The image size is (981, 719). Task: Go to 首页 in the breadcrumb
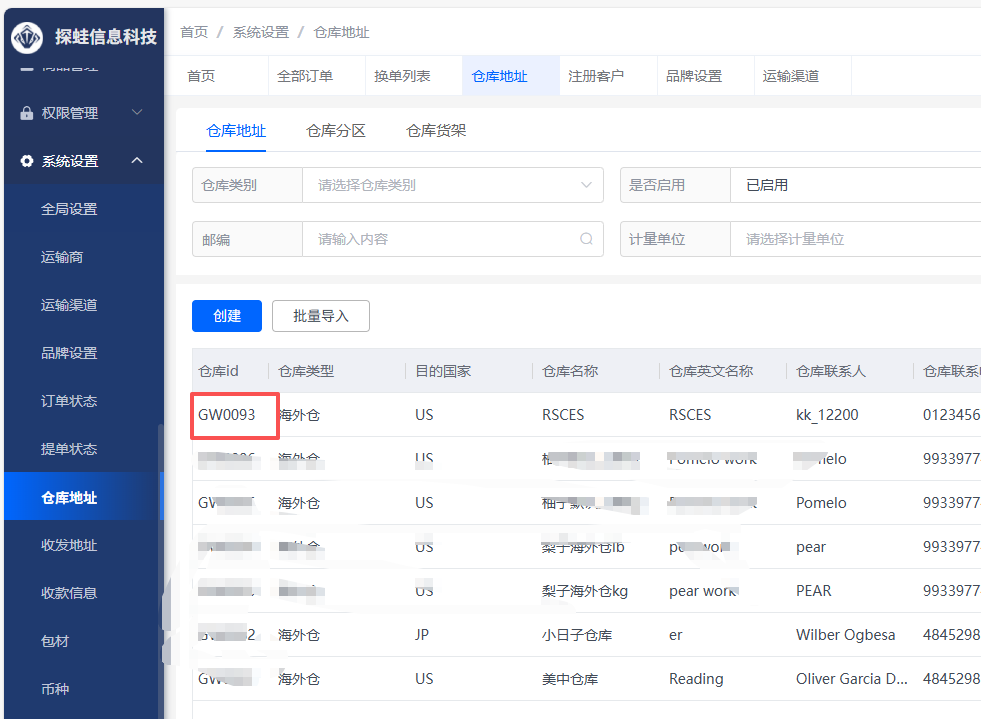(194, 33)
